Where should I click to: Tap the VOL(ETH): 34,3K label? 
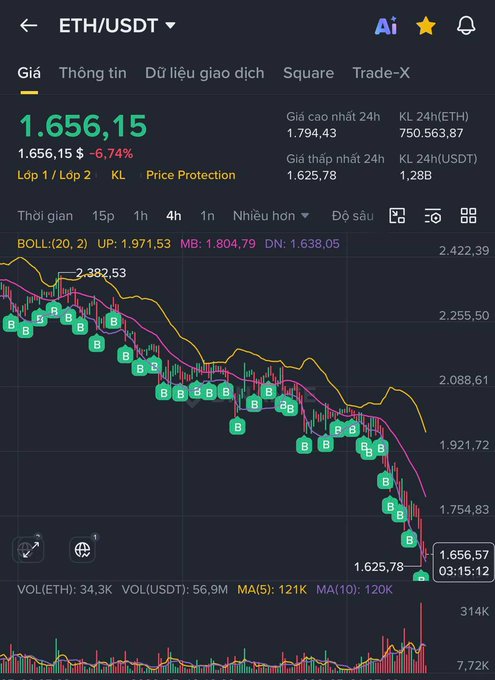pos(65,590)
